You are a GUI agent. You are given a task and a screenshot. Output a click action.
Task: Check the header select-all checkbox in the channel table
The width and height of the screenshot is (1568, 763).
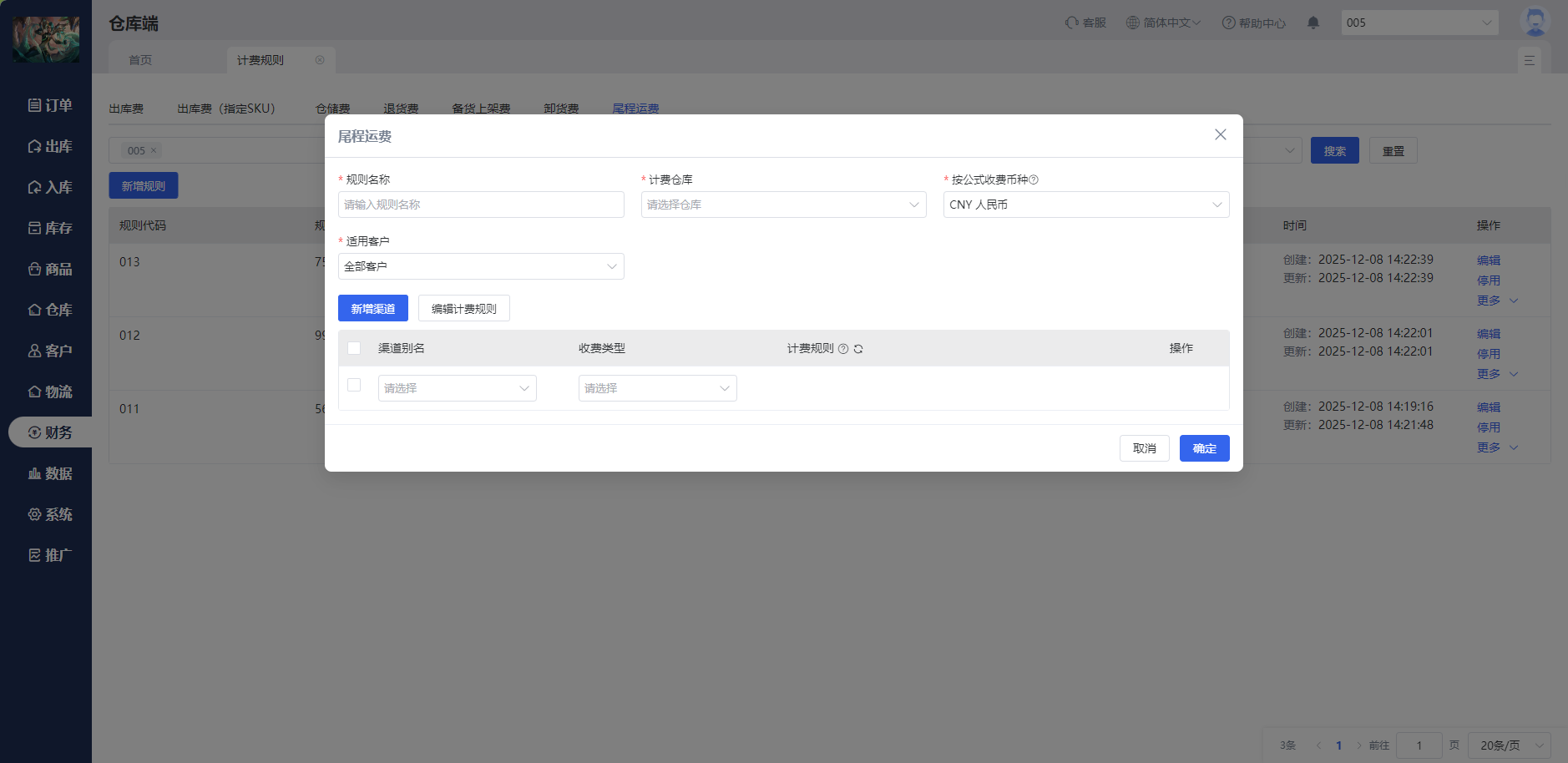[353, 347]
